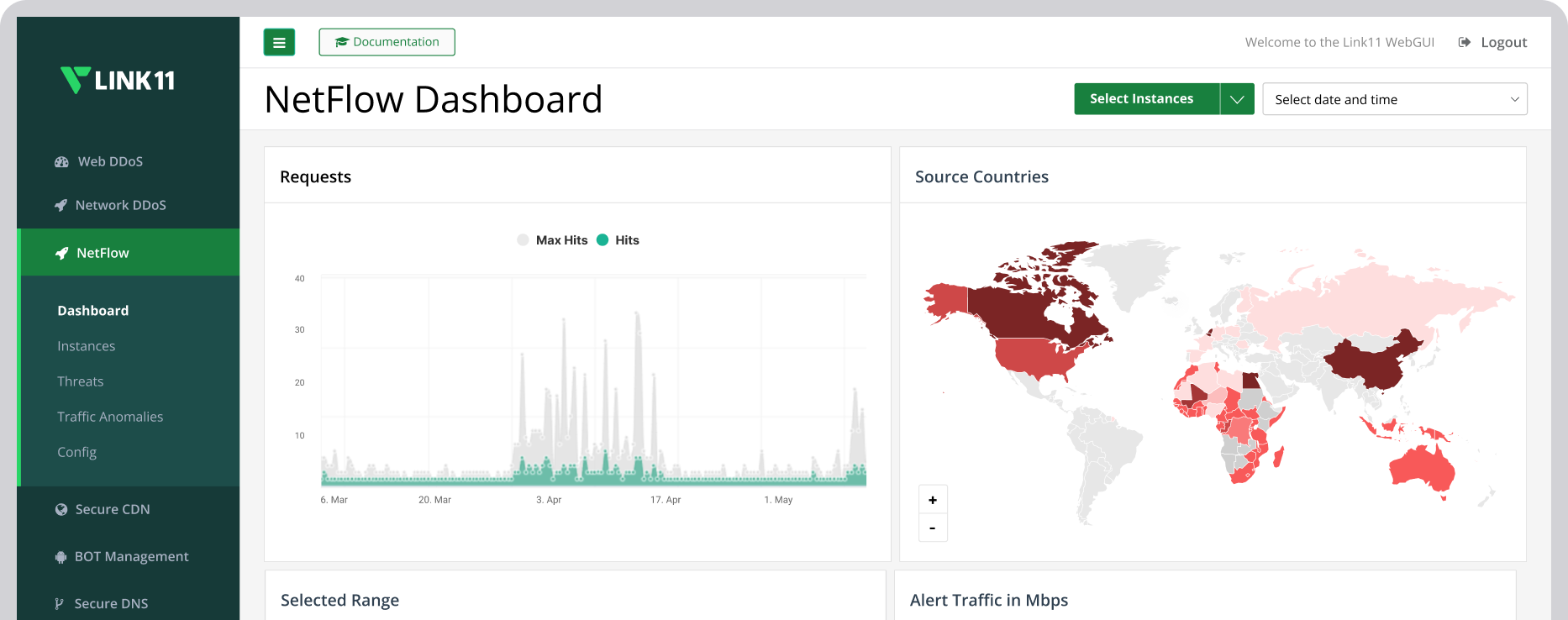Viewport: 1568px width, 620px height.
Task: Click the Network DDoS rocket icon
Action: (x=61, y=205)
